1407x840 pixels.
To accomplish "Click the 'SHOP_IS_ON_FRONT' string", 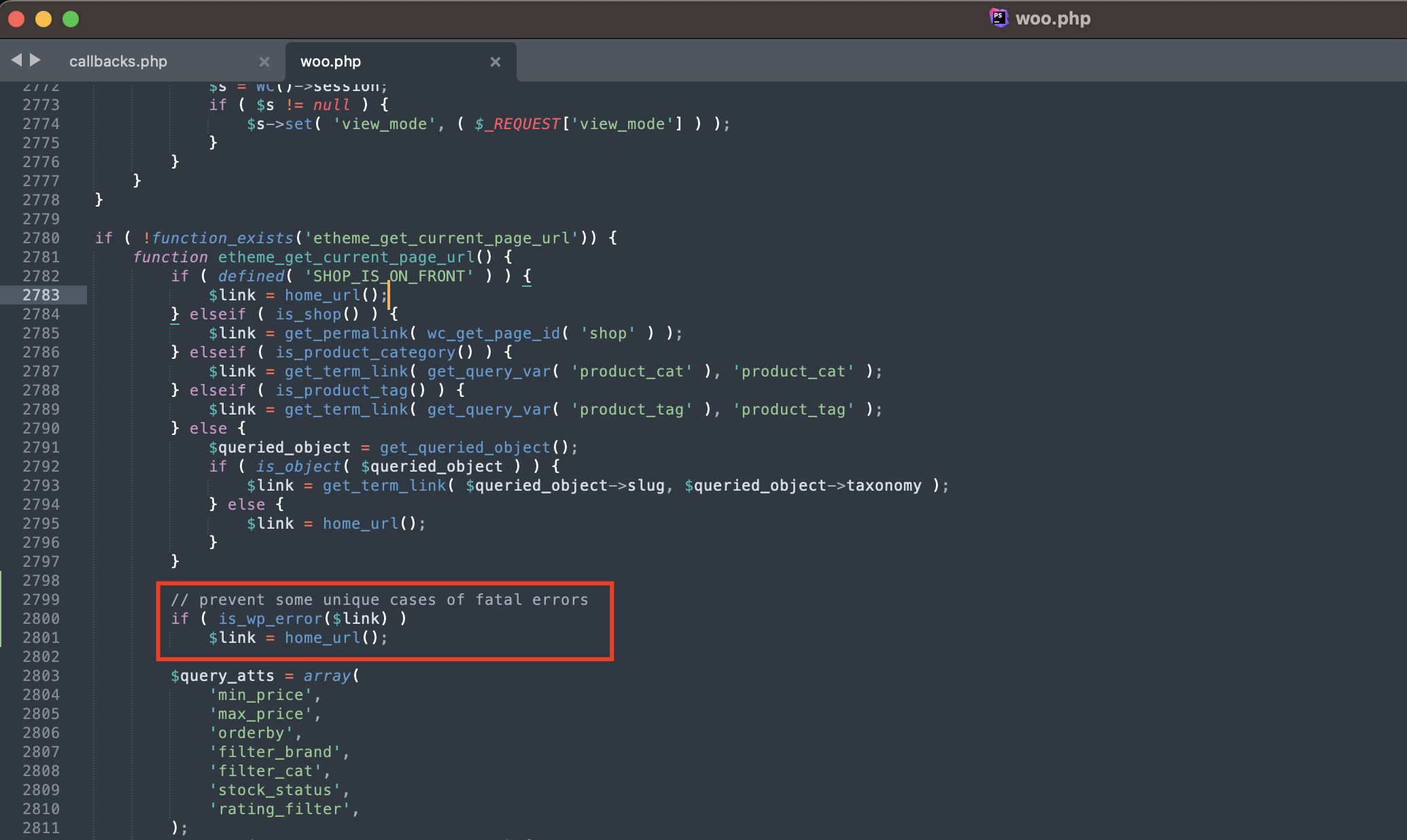I will pos(389,276).
